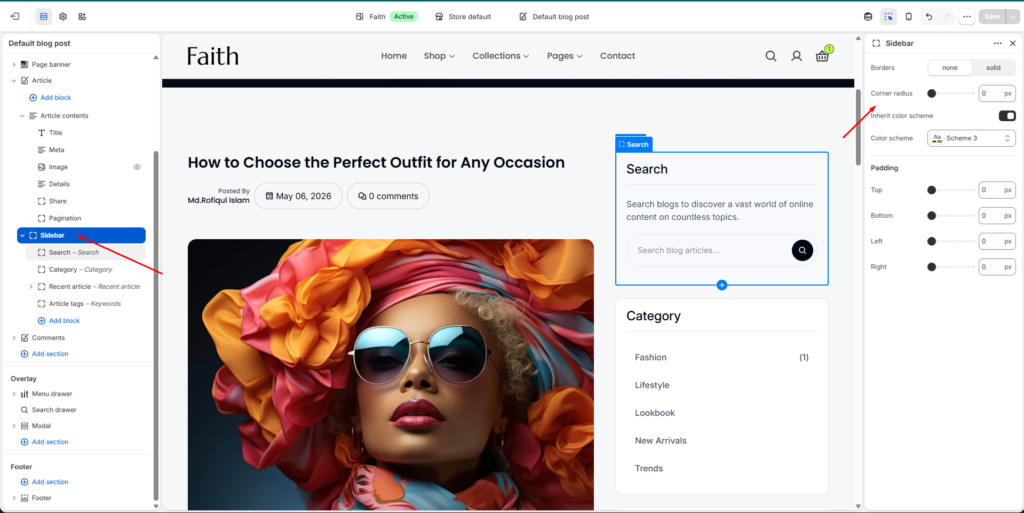Go to the Contact page link

tap(618, 56)
